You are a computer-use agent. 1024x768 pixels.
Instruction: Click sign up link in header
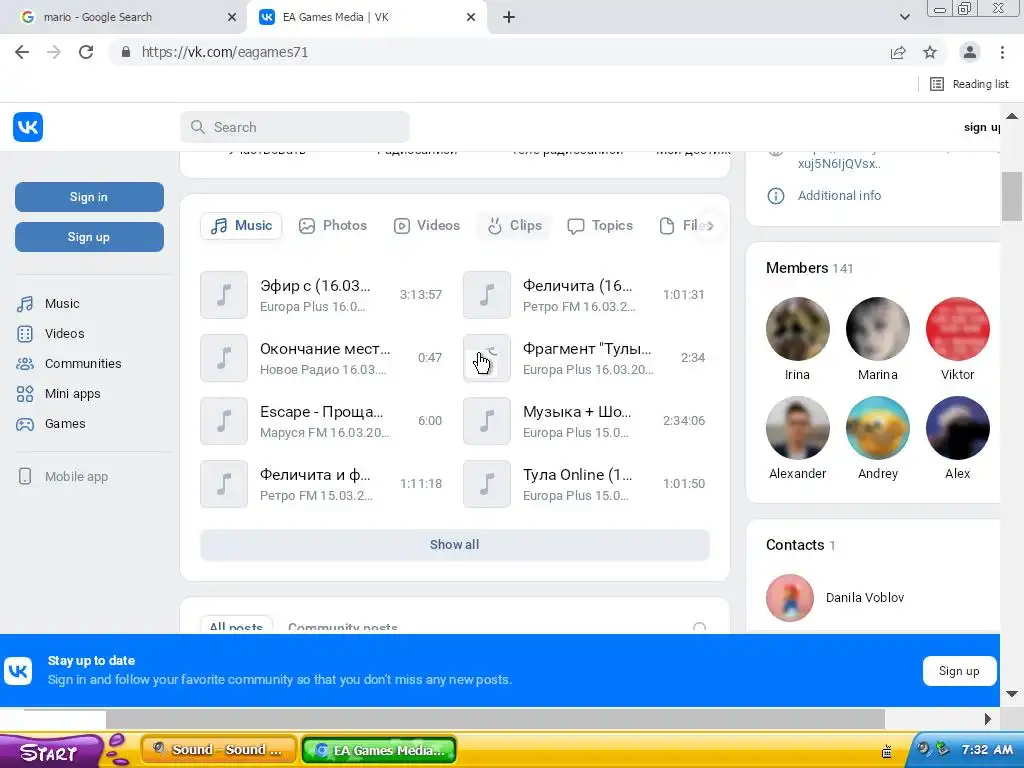tap(982, 127)
